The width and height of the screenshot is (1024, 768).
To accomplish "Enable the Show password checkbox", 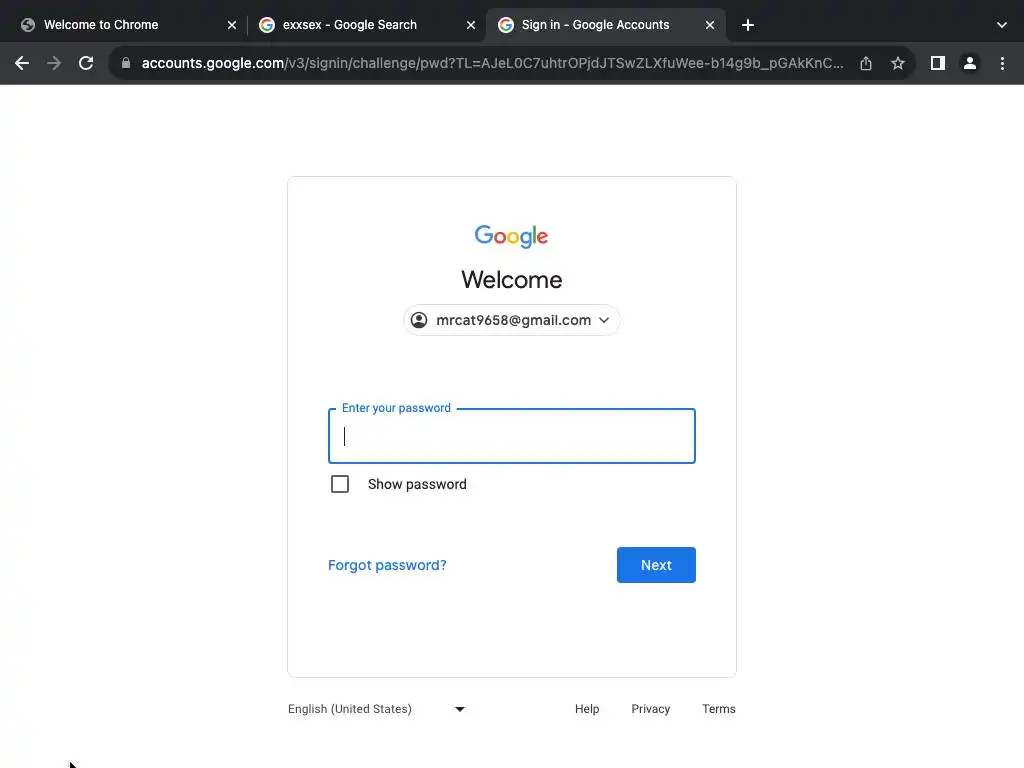I will pos(340,484).
